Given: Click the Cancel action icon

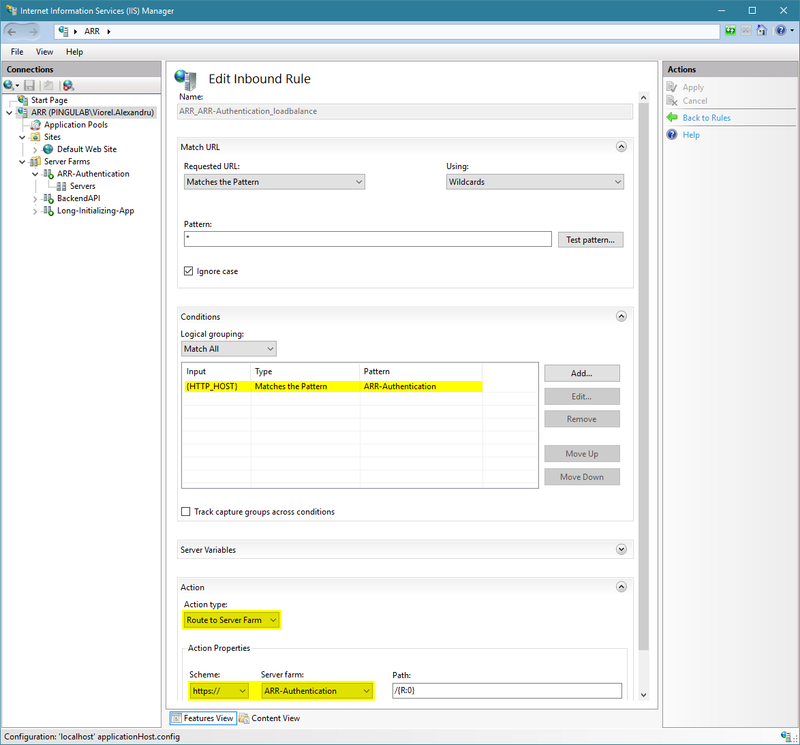Looking at the screenshot, I should (672, 101).
